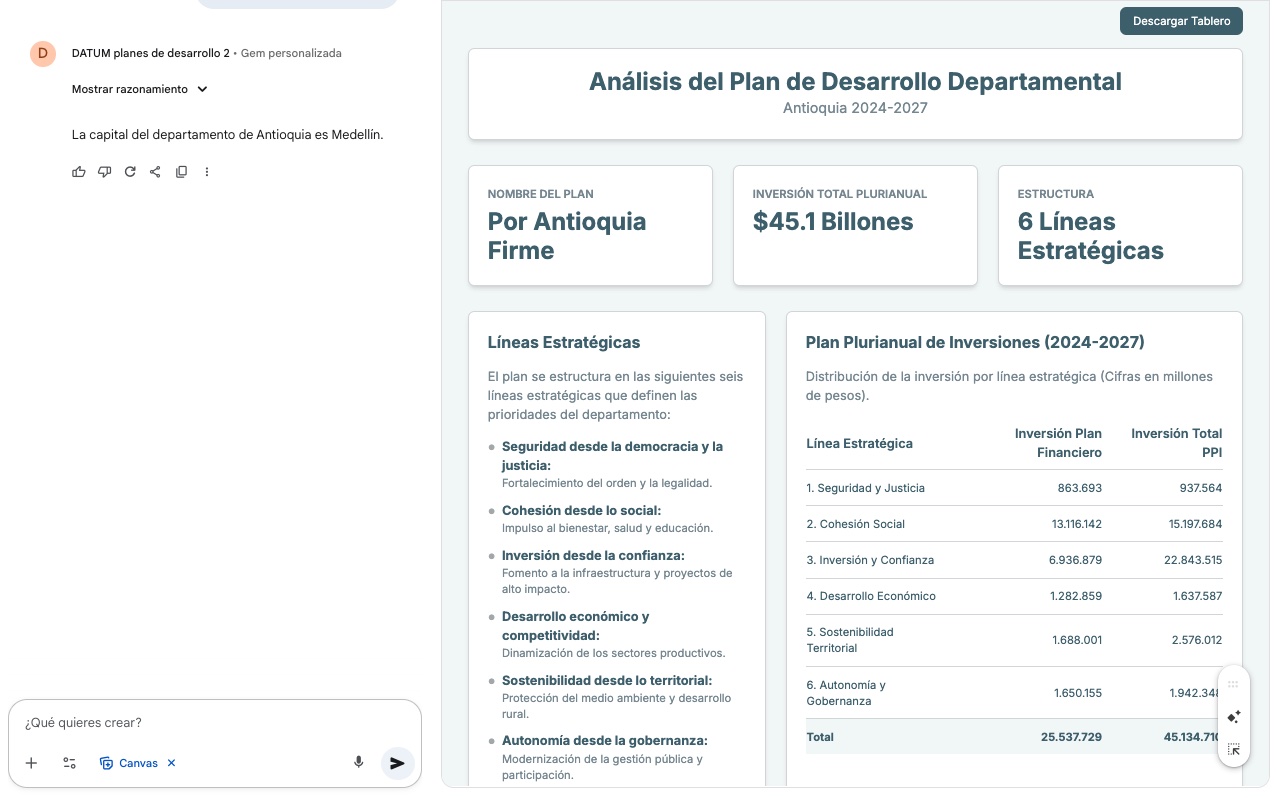Regenerate the response with the refresh icon
Screen dimensions: 1277x798
tap(130, 172)
